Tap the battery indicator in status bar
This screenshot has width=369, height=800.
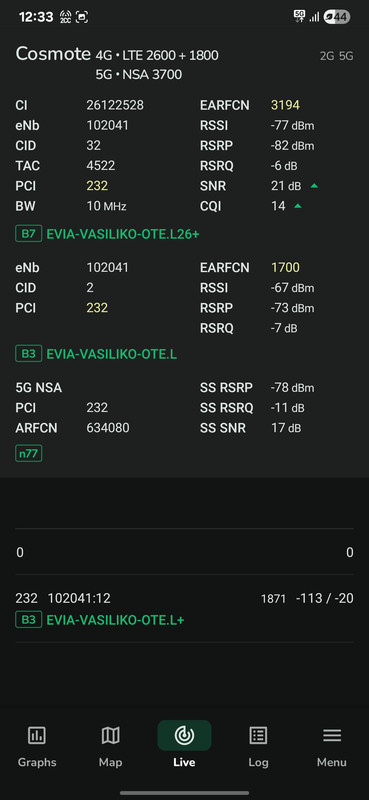337,17
